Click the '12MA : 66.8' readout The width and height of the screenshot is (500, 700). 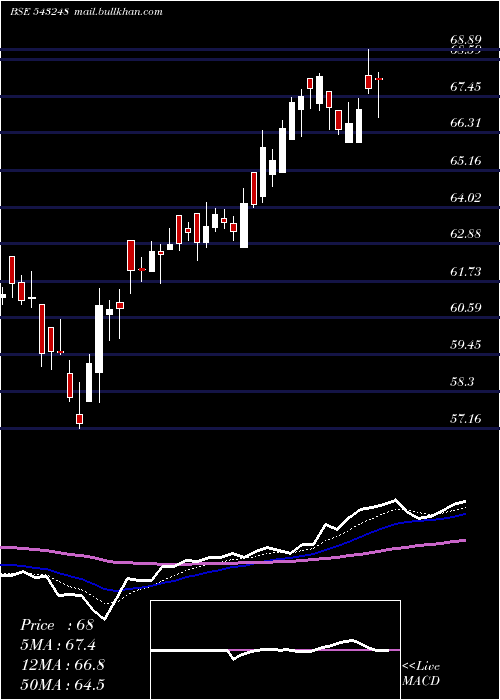(x=62, y=665)
